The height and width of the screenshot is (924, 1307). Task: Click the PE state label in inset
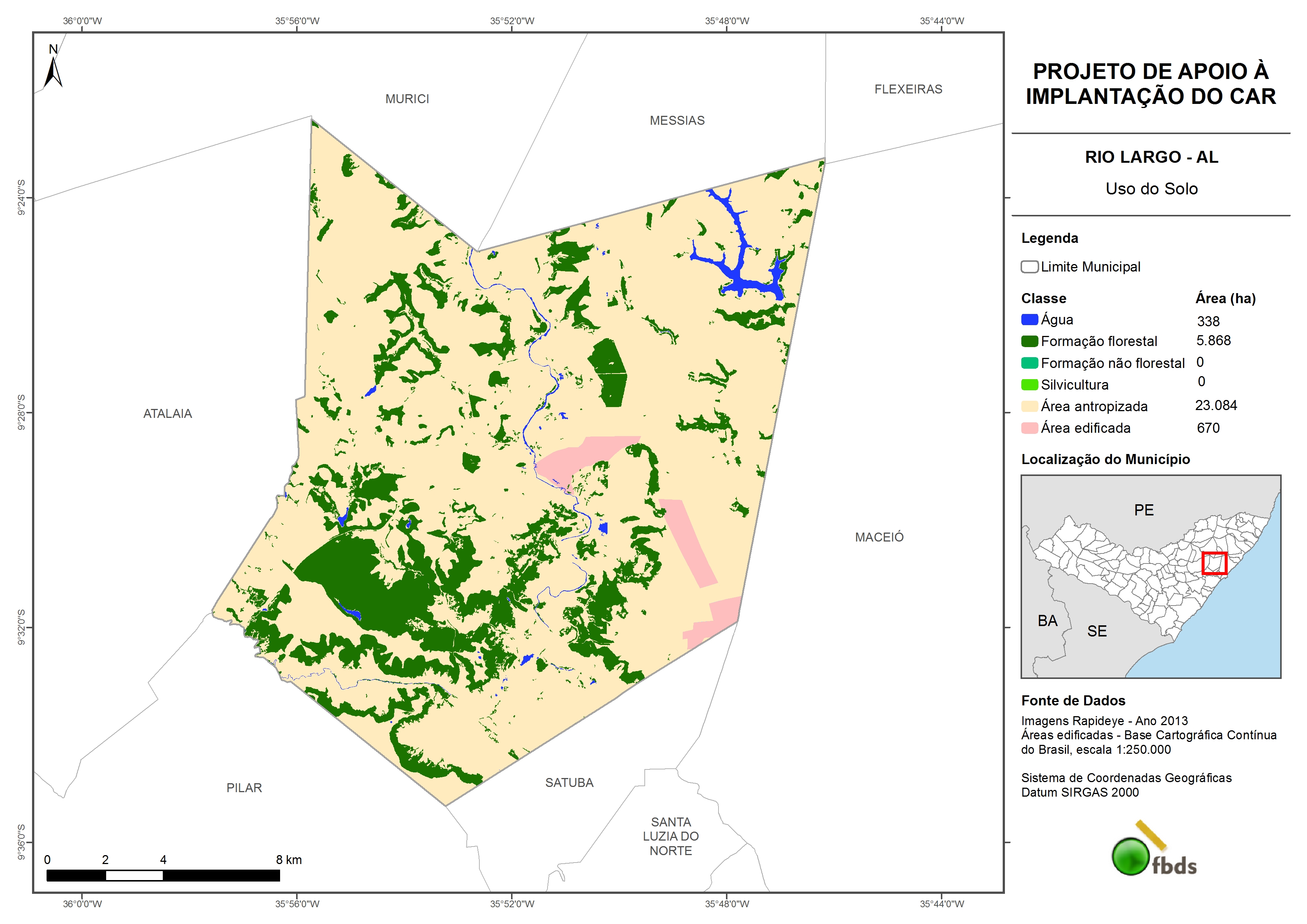[x=1143, y=510]
